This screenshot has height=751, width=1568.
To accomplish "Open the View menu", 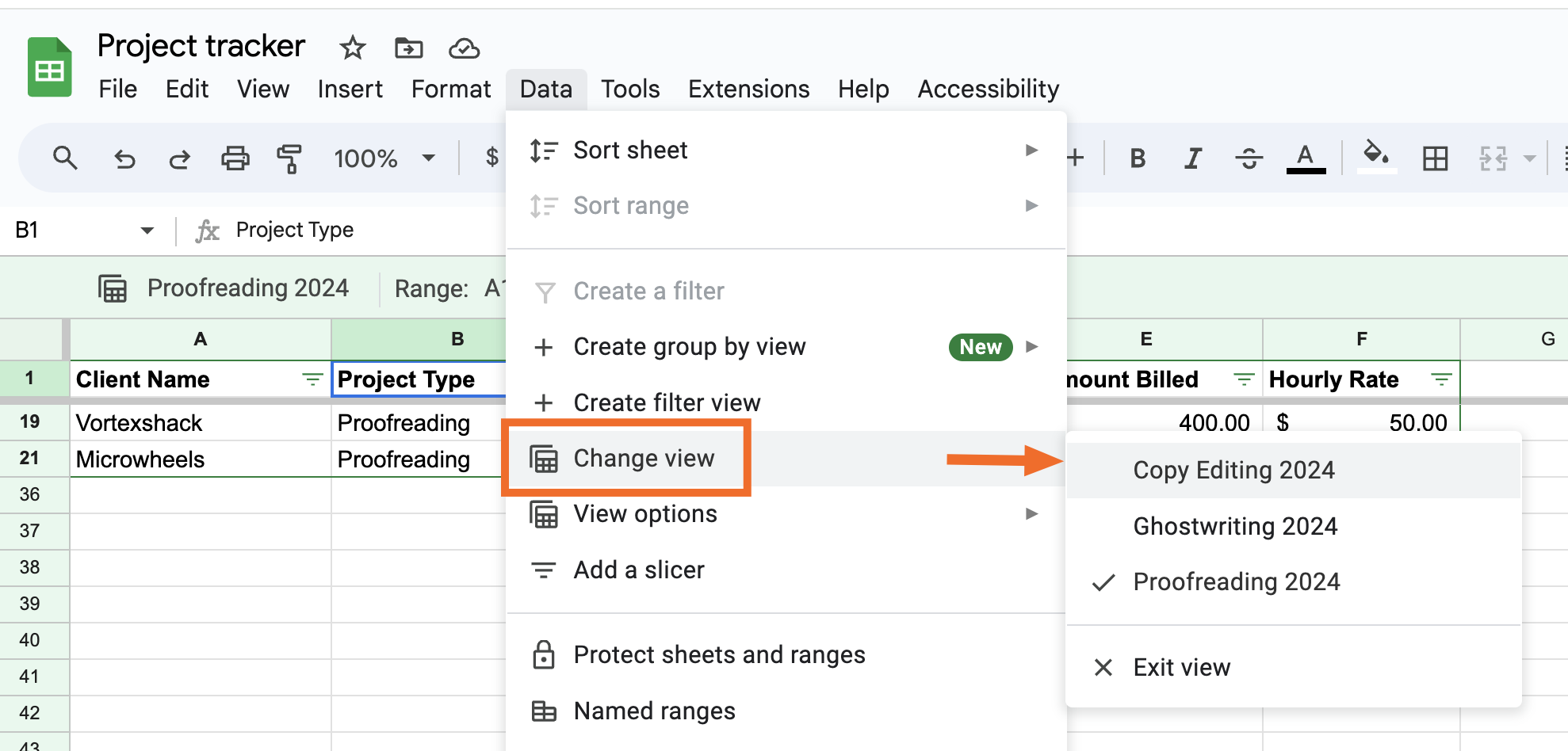I will (x=263, y=89).
